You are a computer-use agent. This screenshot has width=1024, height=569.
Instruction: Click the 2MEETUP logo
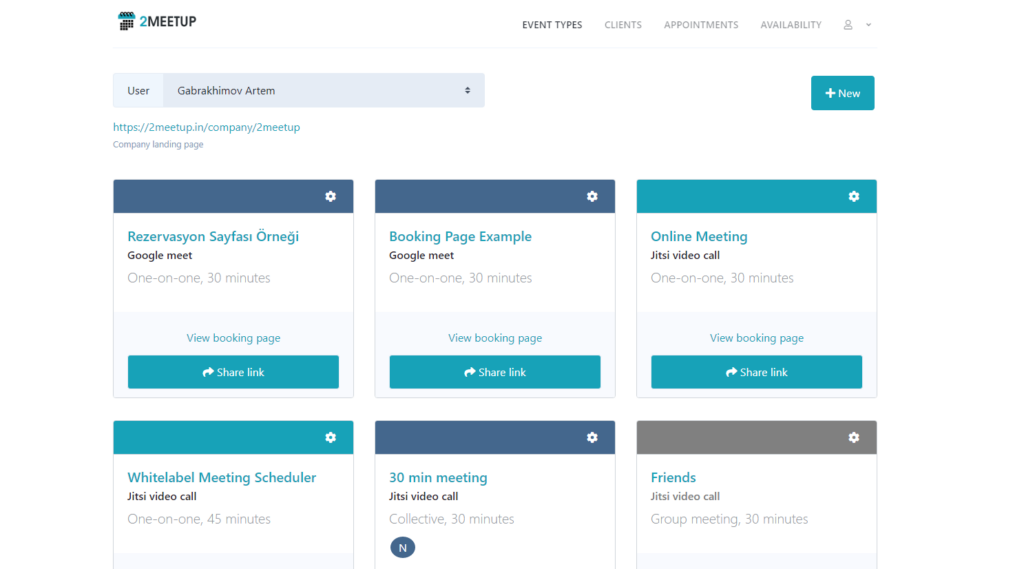(x=157, y=21)
